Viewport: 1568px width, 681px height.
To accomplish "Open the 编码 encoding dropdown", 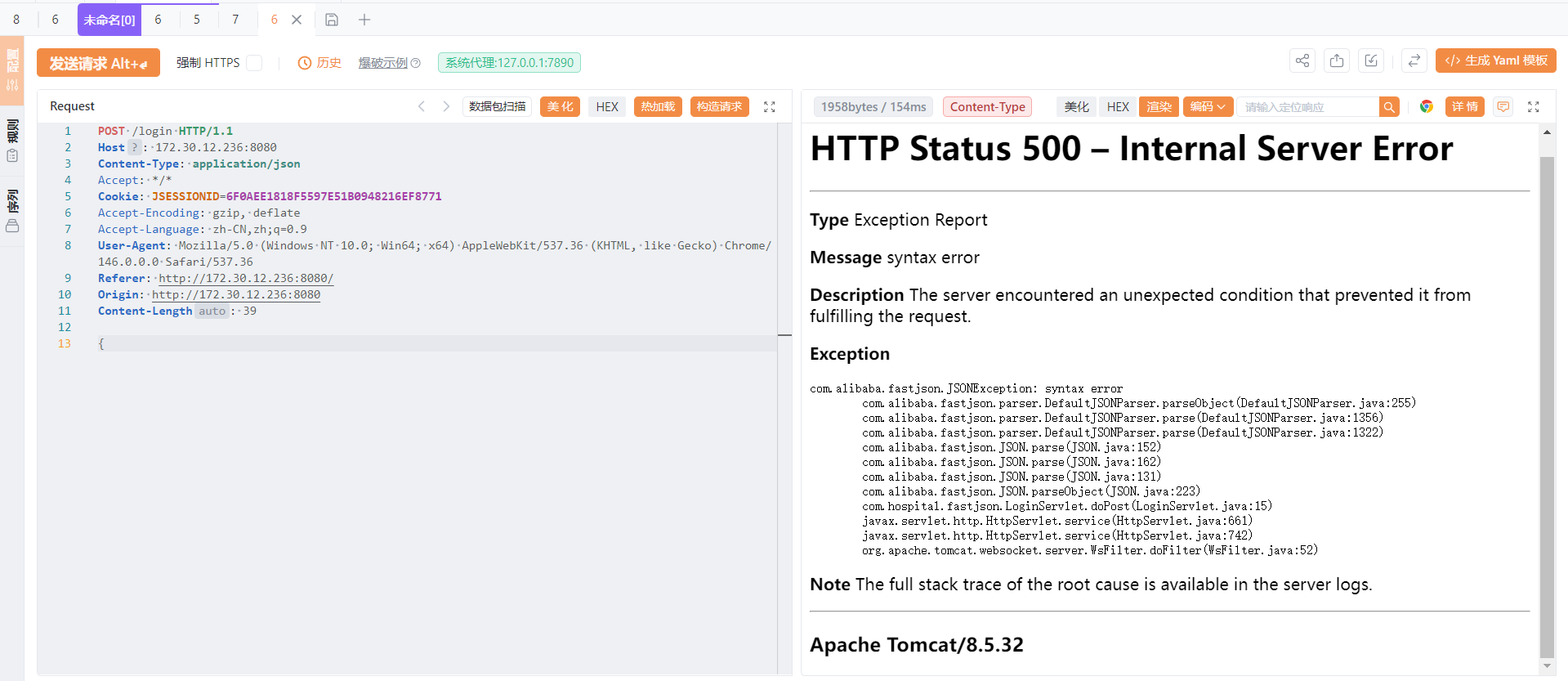I will tap(1208, 107).
